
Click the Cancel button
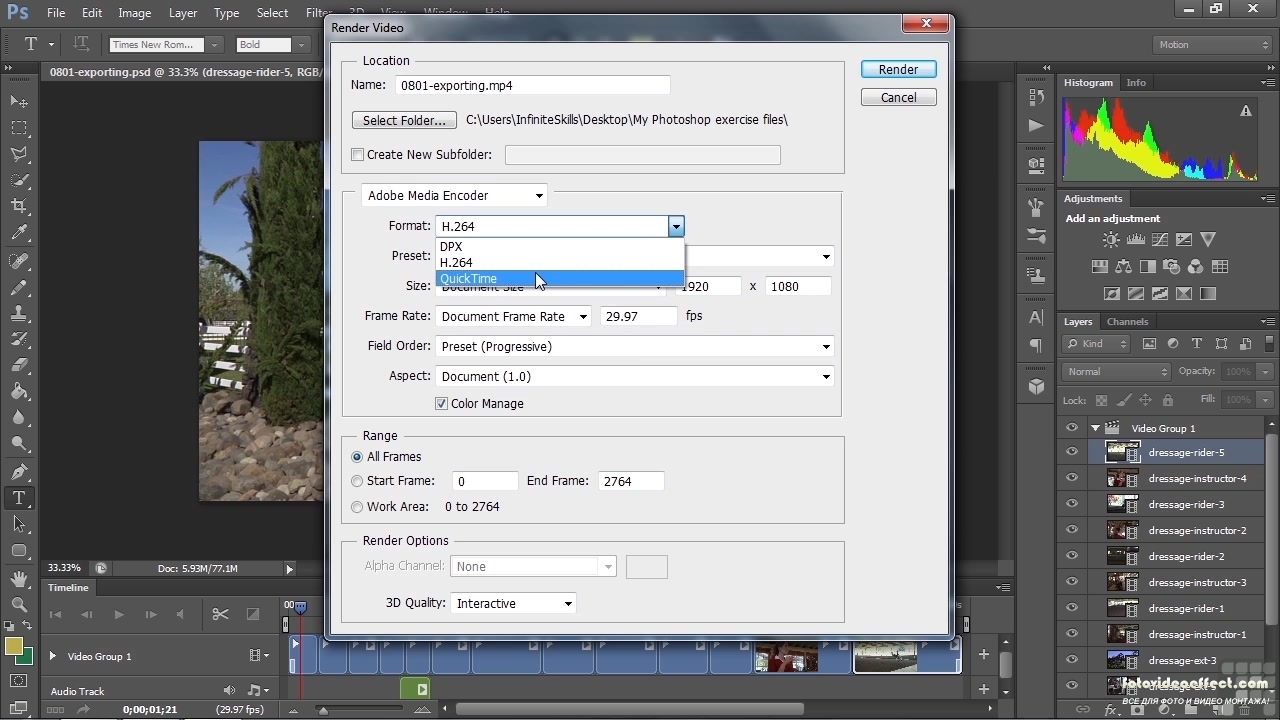pyautogui.click(x=898, y=97)
